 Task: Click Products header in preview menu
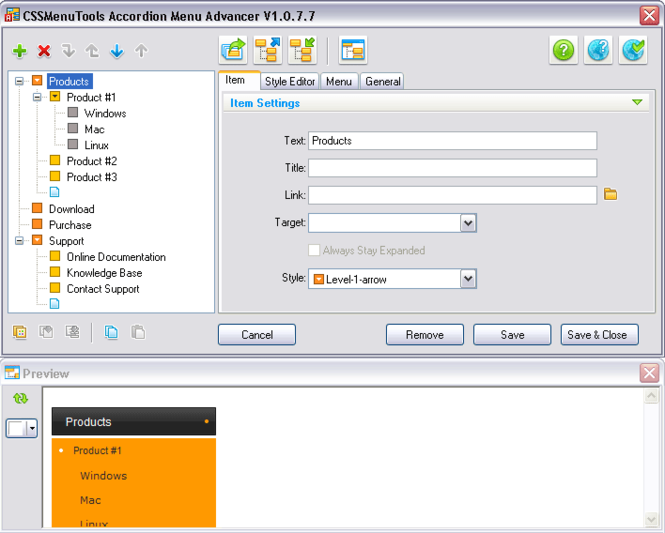pyautogui.click(x=134, y=421)
